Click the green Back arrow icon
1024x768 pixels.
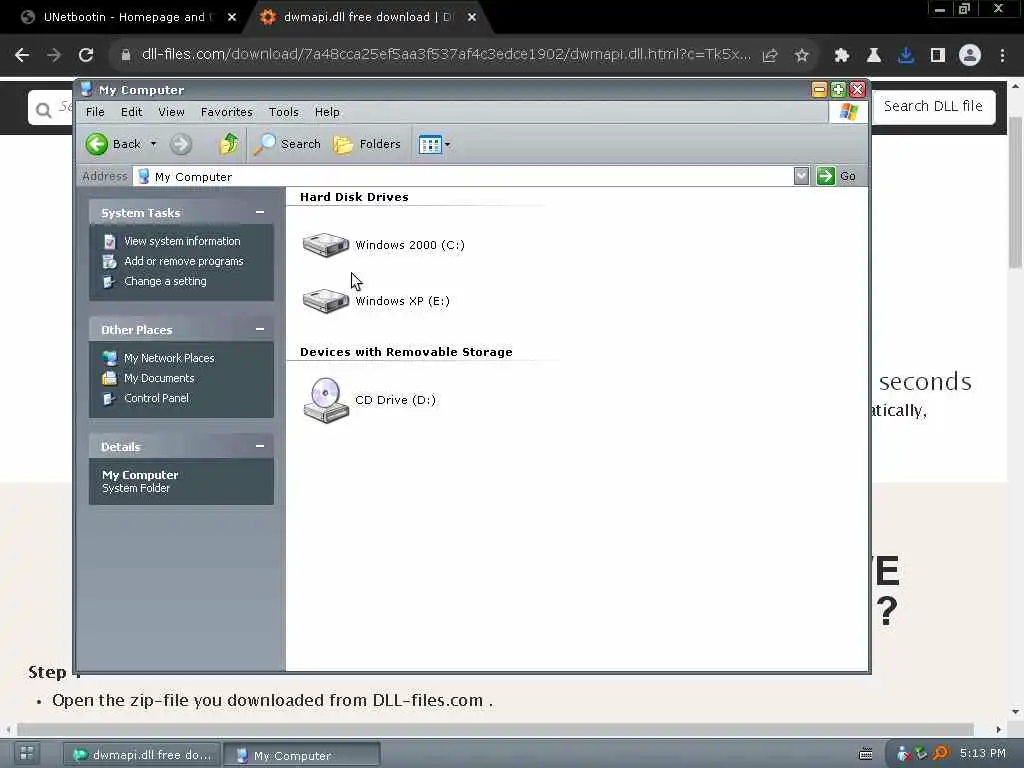pos(97,144)
